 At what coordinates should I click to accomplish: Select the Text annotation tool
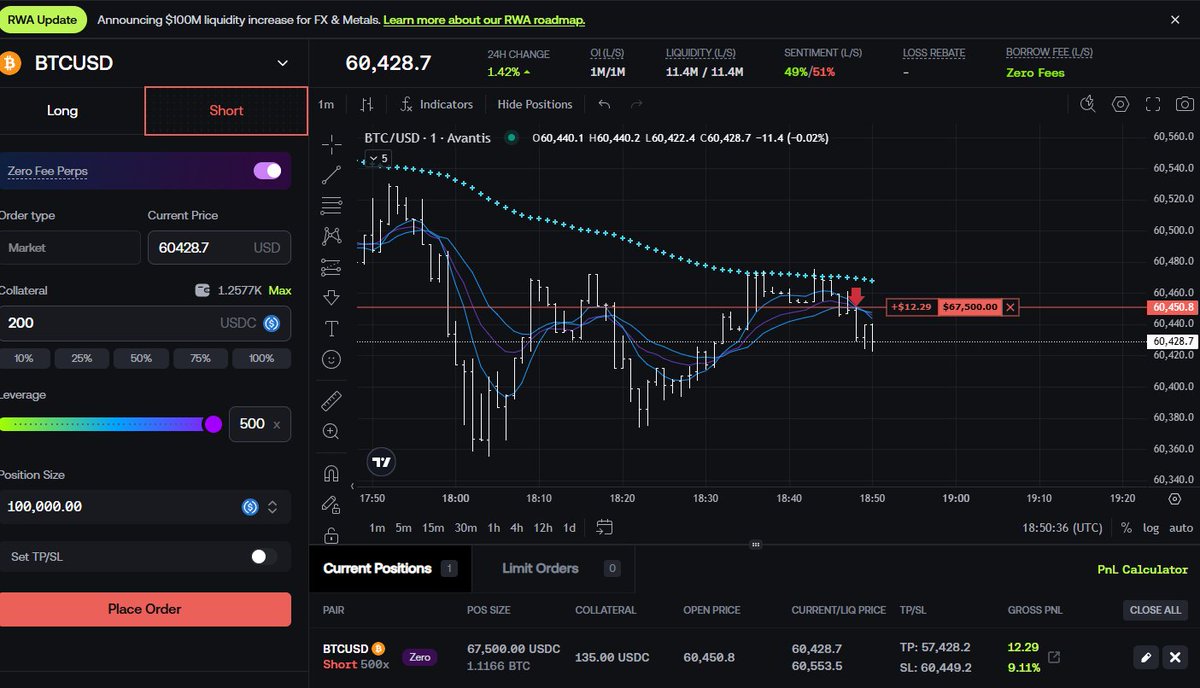[x=331, y=328]
